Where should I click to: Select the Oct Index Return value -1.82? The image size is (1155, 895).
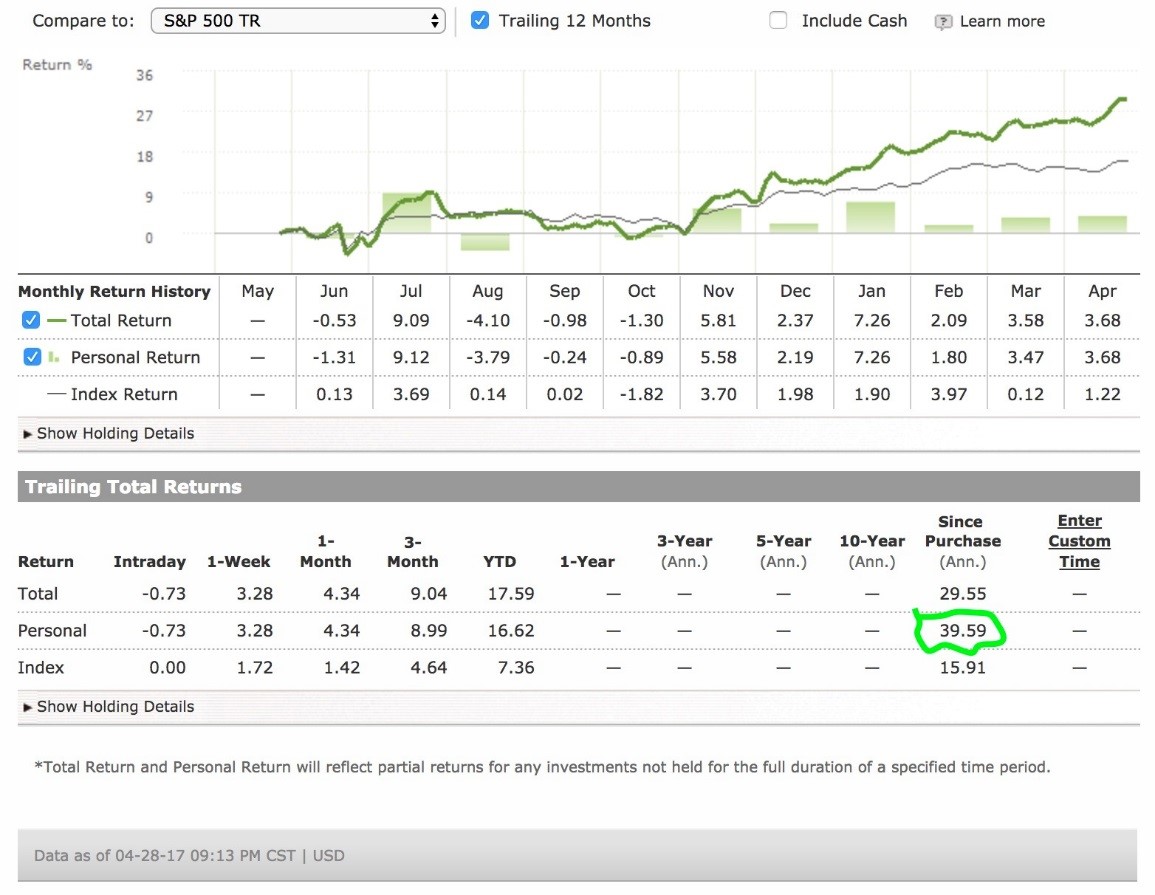(x=641, y=394)
